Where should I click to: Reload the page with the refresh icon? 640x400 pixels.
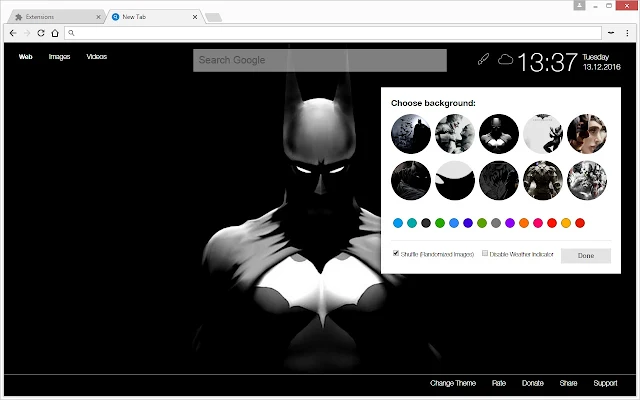point(41,33)
